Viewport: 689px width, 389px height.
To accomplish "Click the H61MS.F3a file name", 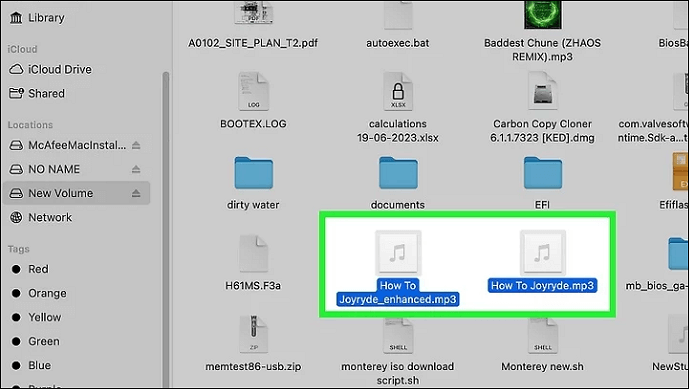I will tap(253, 286).
